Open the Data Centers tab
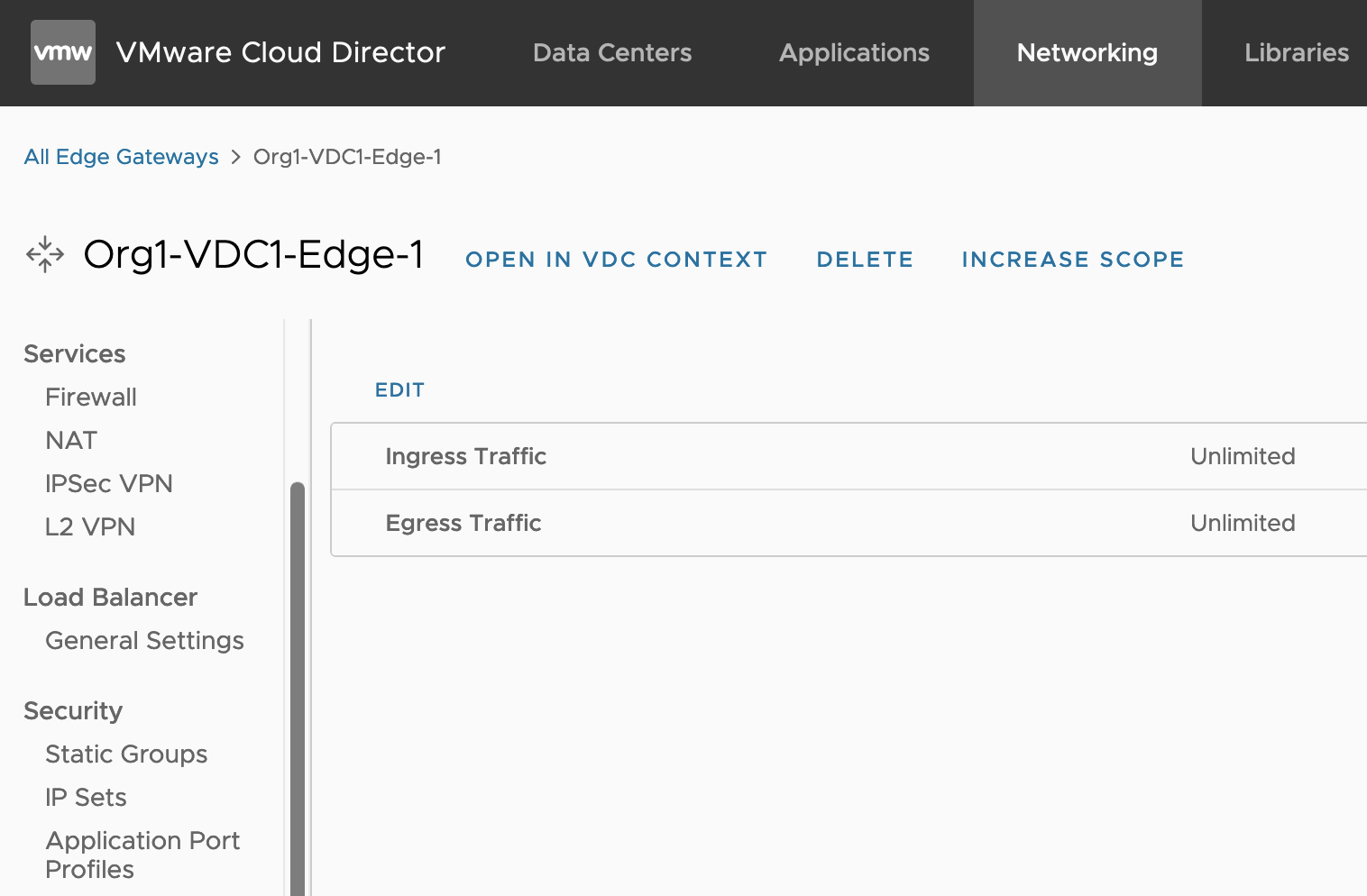1367x896 pixels. point(612,52)
